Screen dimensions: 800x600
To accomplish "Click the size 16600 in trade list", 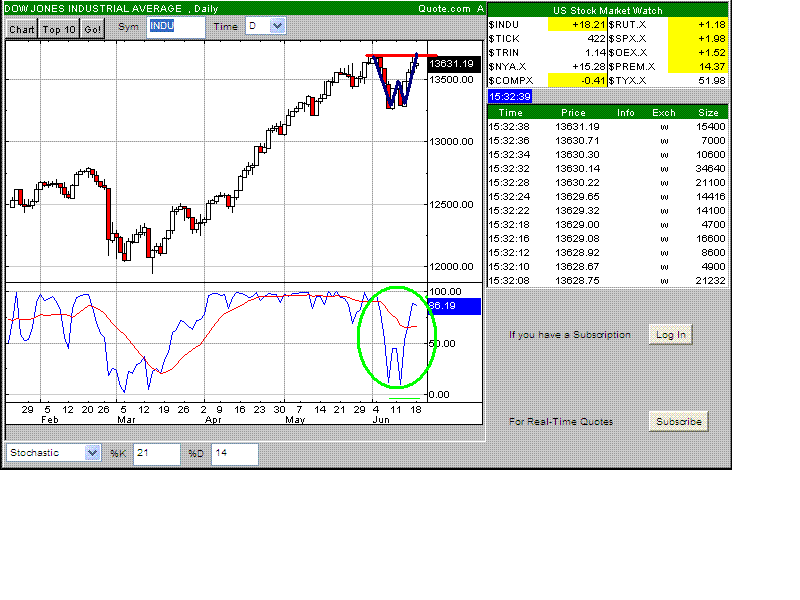I will [710, 239].
